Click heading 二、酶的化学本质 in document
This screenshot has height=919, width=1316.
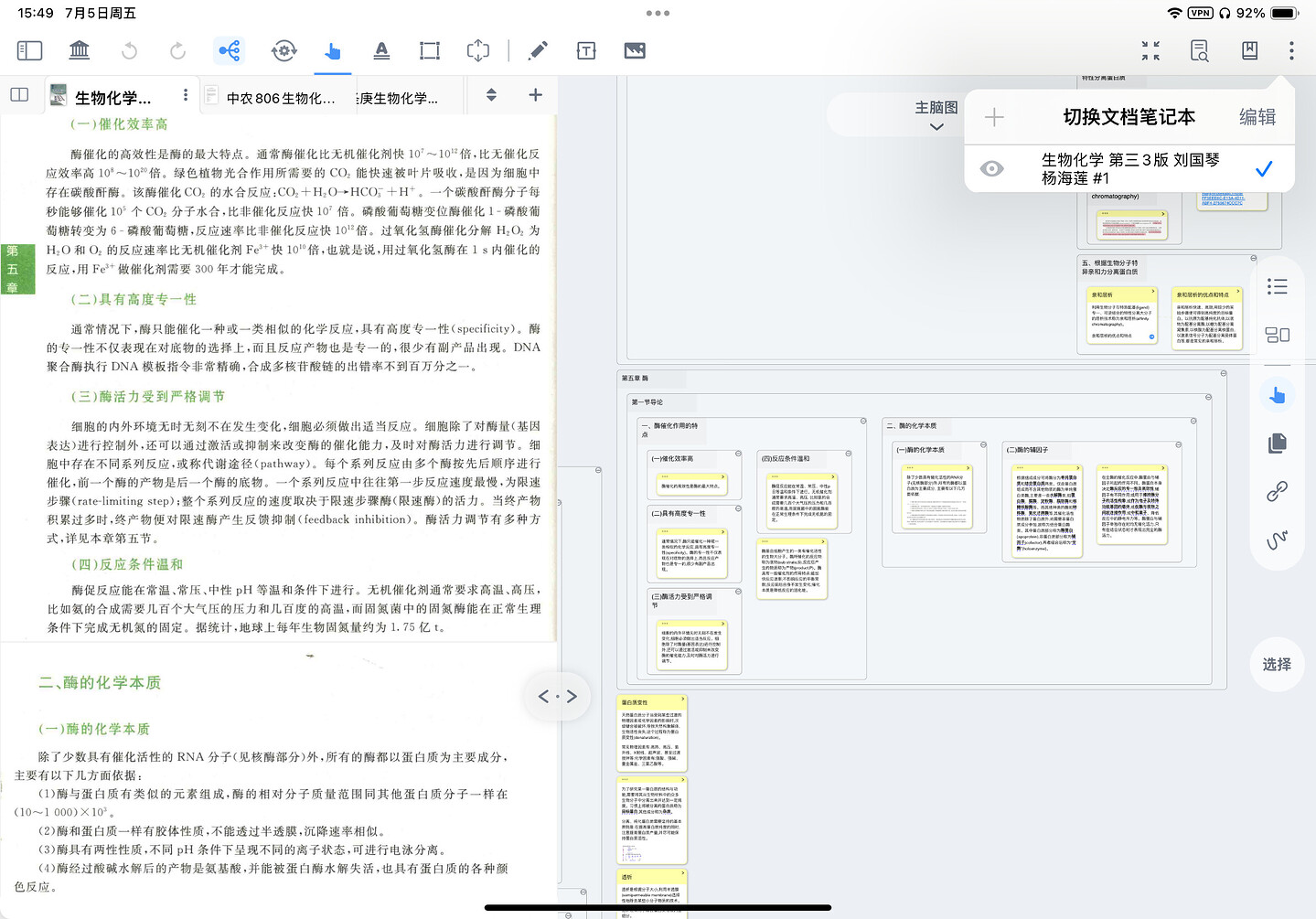click(x=100, y=682)
